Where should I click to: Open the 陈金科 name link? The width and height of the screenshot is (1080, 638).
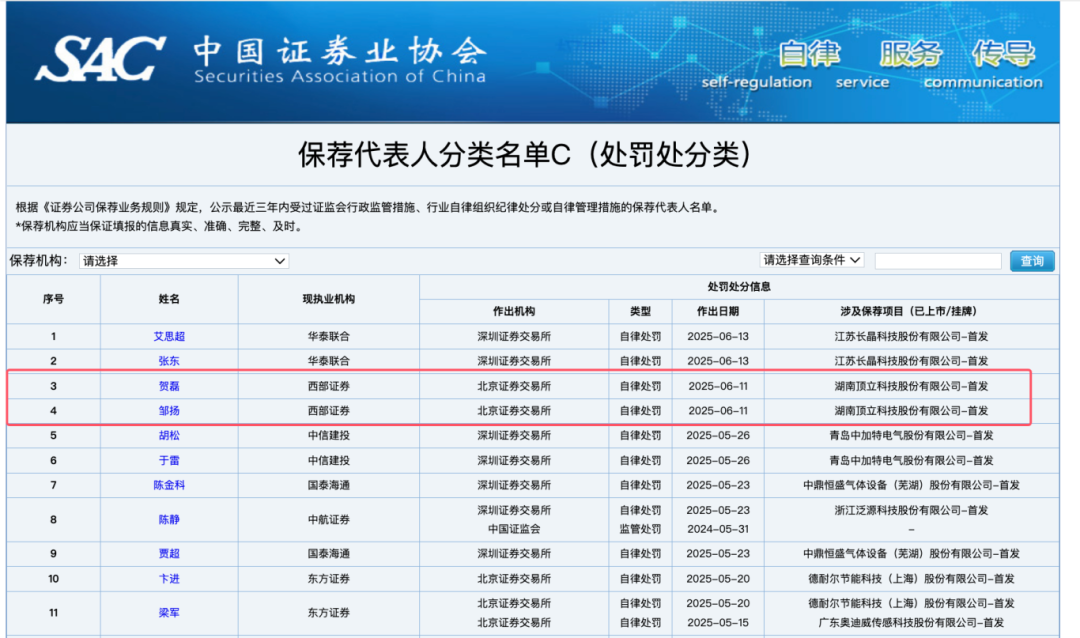[169, 485]
